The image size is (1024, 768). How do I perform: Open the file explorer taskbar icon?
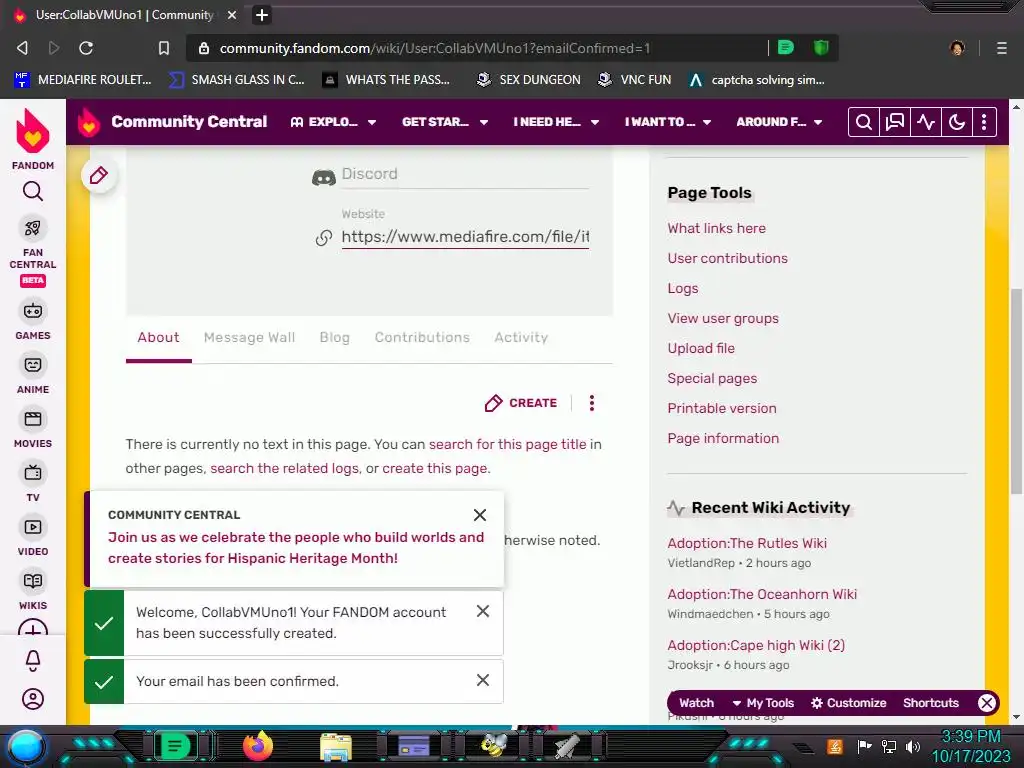(x=336, y=747)
